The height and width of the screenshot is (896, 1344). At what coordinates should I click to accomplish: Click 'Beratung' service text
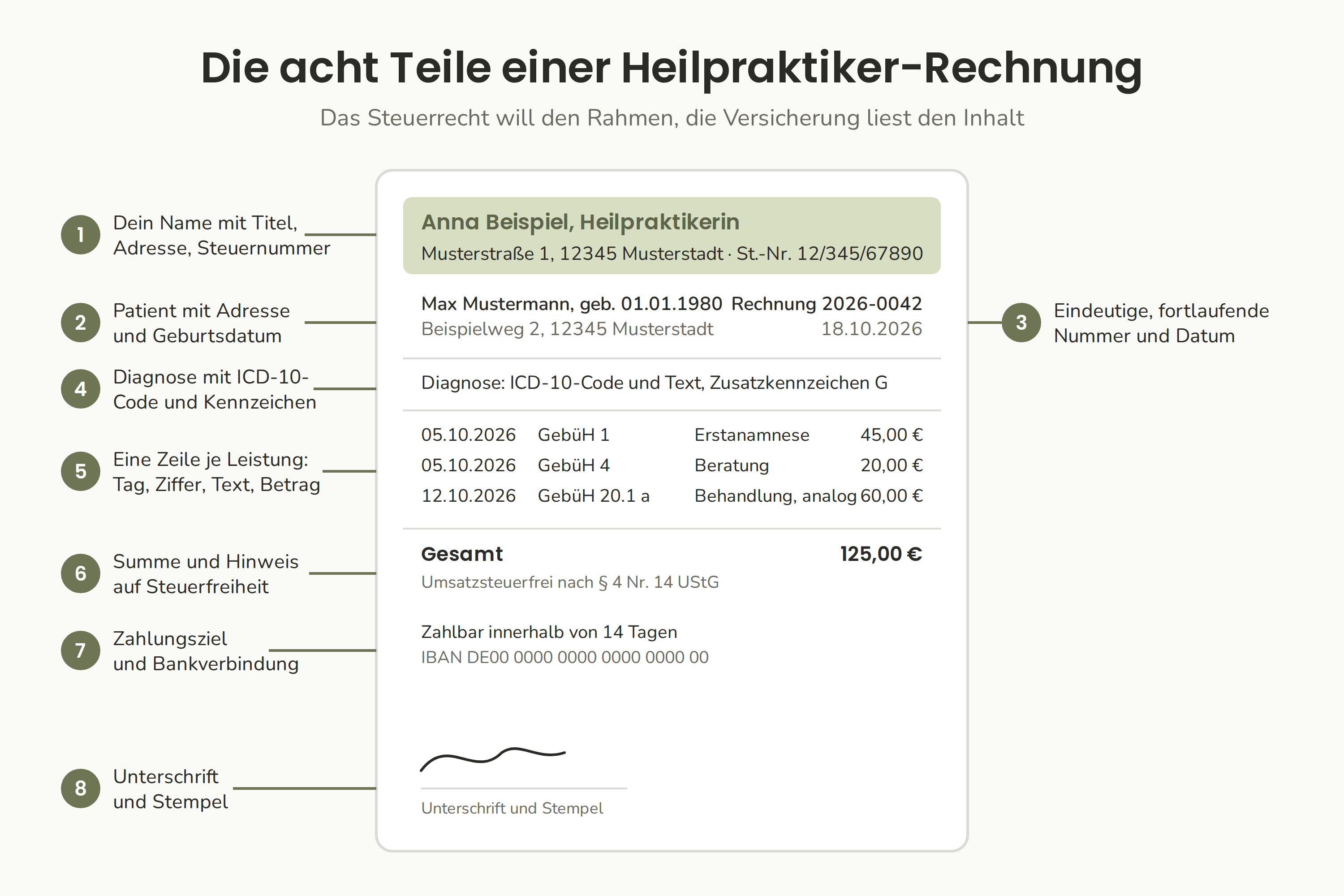point(732,466)
